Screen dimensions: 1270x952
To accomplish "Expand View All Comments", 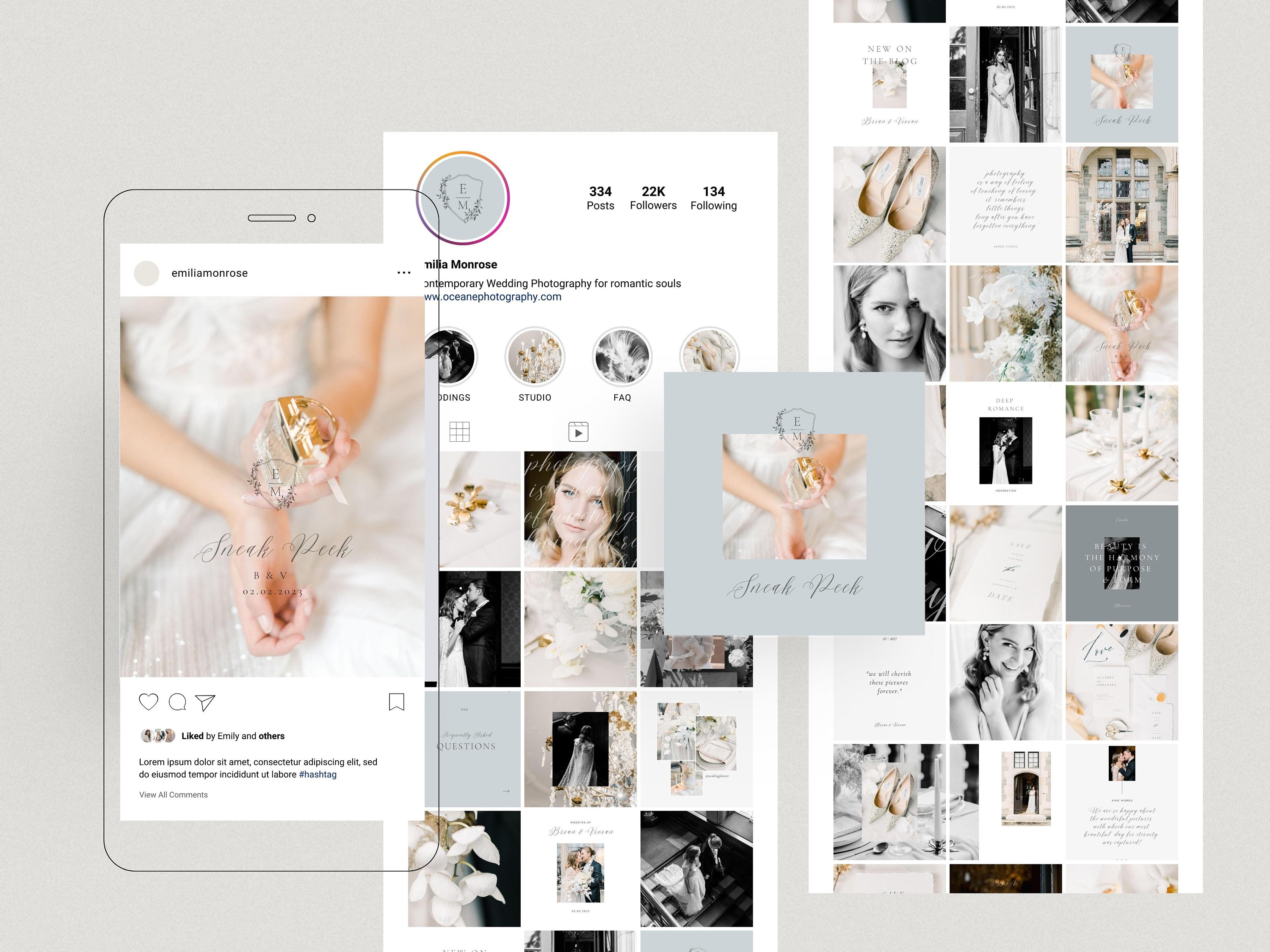I will pyautogui.click(x=174, y=795).
